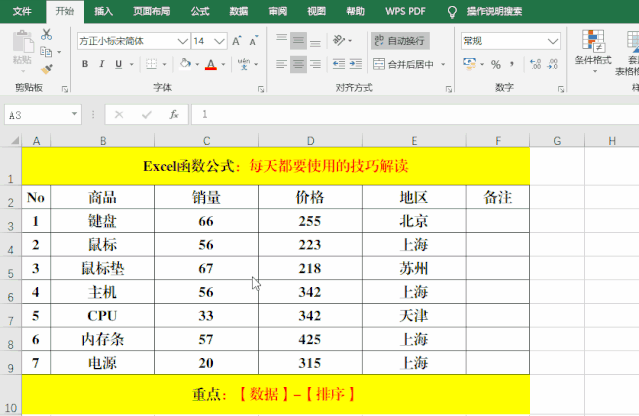This screenshot has width=639, height=416.
Task: Toggle Italic formatting
Action: point(101,65)
